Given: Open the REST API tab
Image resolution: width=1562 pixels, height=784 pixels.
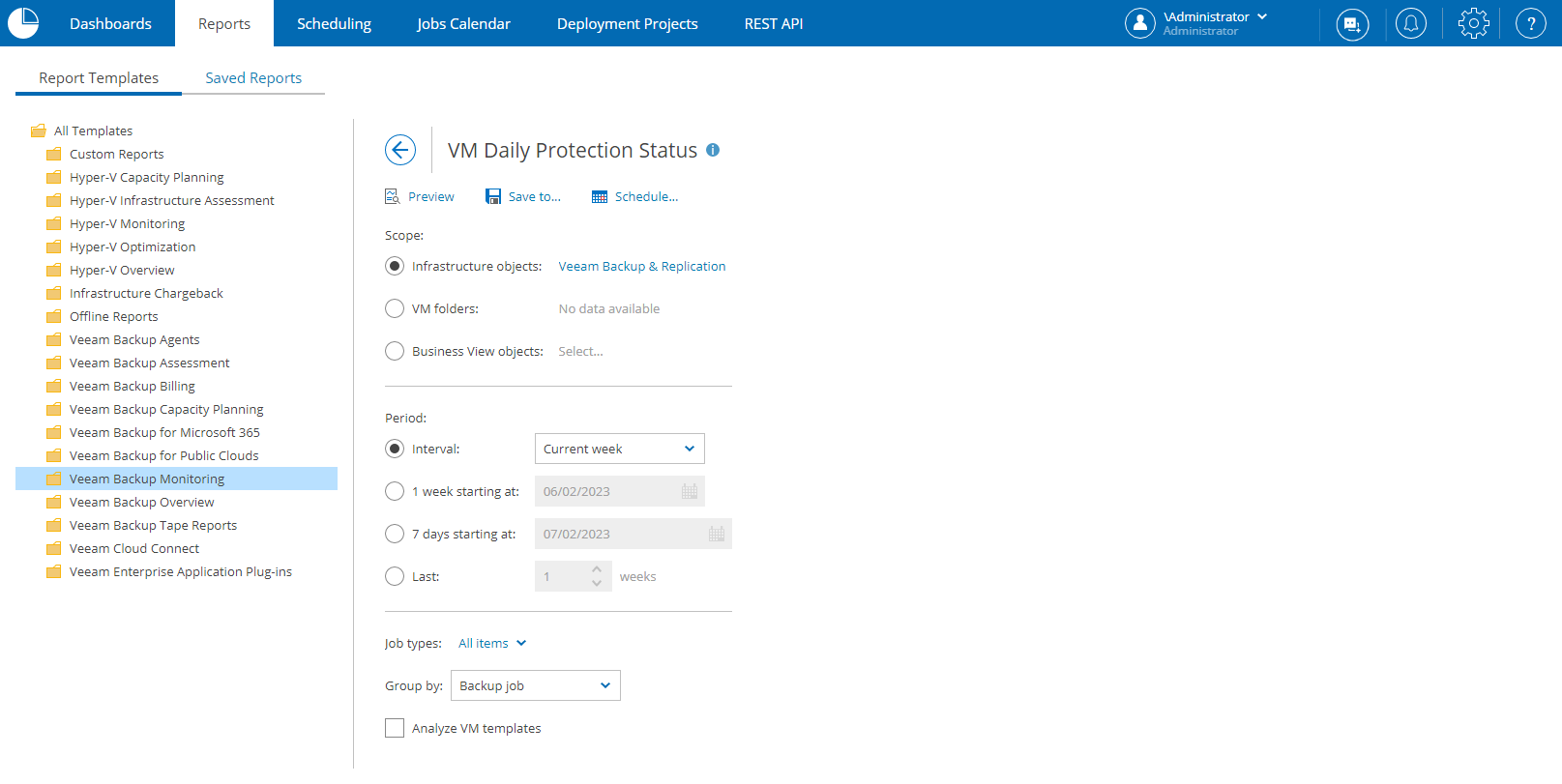Looking at the screenshot, I should pos(774,23).
